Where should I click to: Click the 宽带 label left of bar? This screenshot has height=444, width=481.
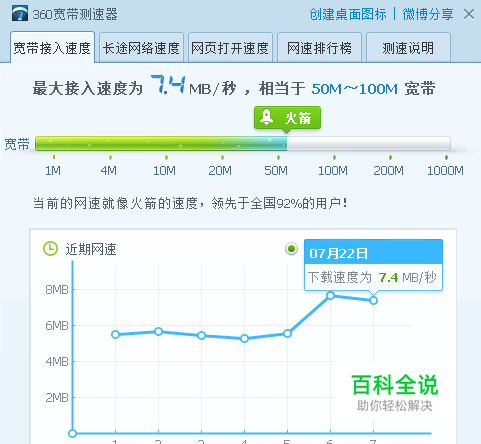[17, 144]
